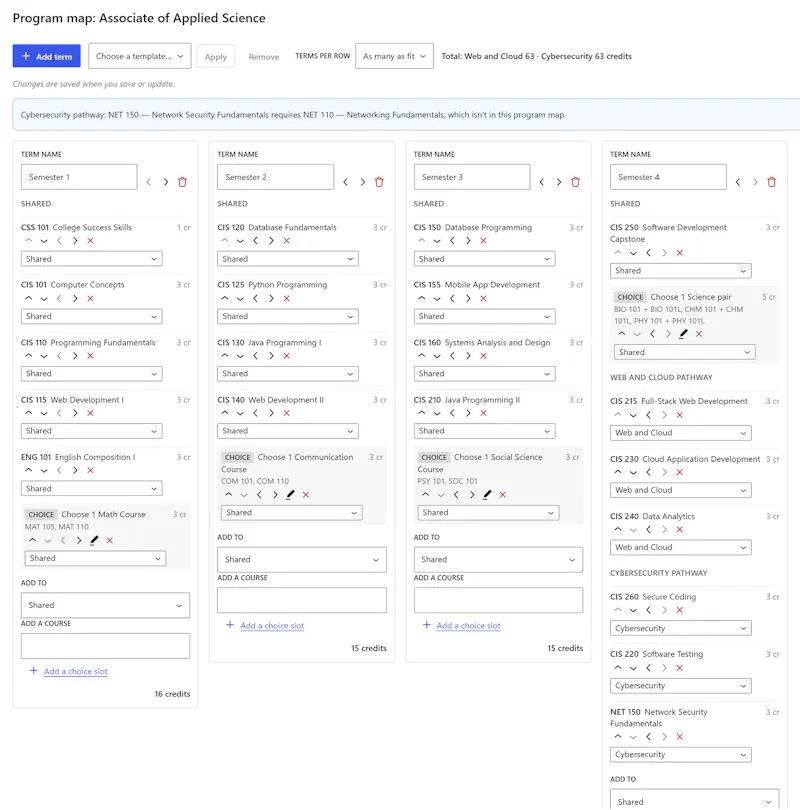Focus the Semester 2 term name field
The width and height of the screenshot is (800, 810).
pos(275,177)
